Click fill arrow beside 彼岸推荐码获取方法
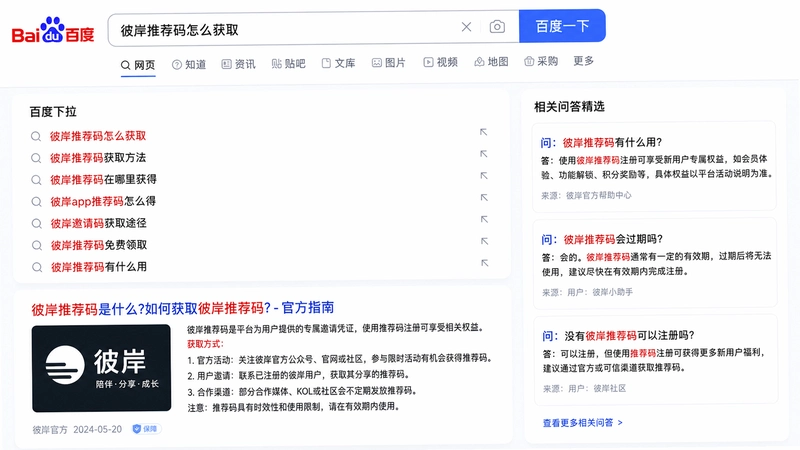This screenshot has width=800, height=450. (x=484, y=154)
